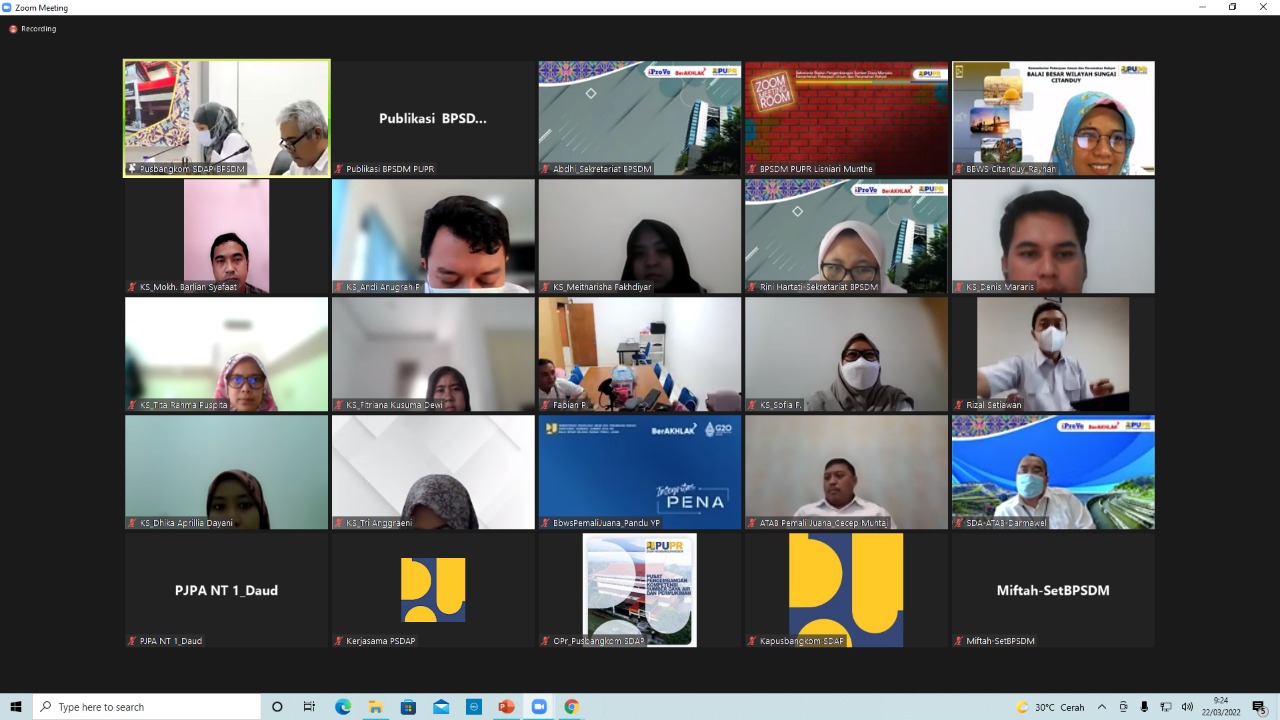Select Rini Hartati-Sekretariat BPSDM tile

(846, 236)
